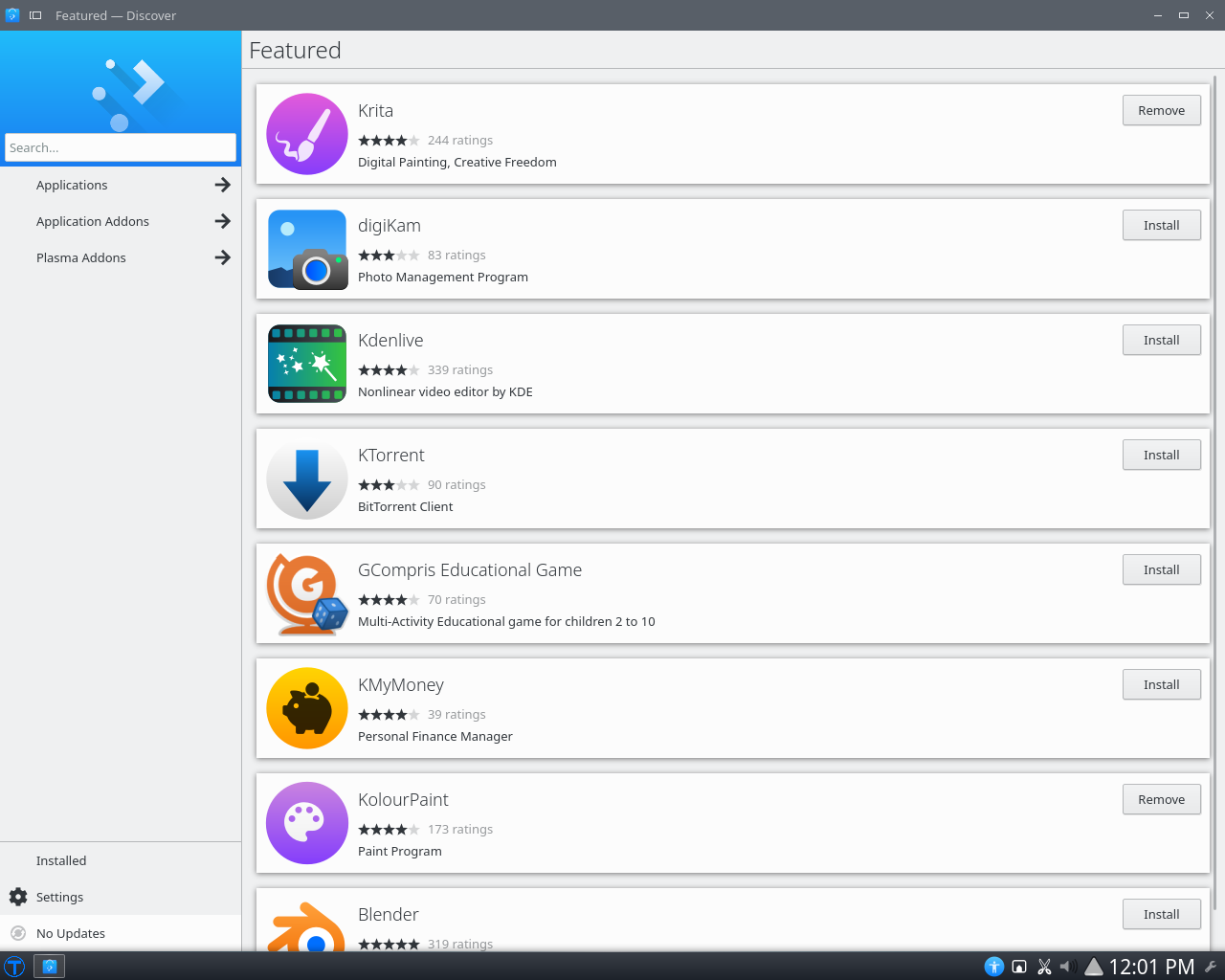
Task: Remove KolourPaint
Action: pyautogui.click(x=1161, y=799)
